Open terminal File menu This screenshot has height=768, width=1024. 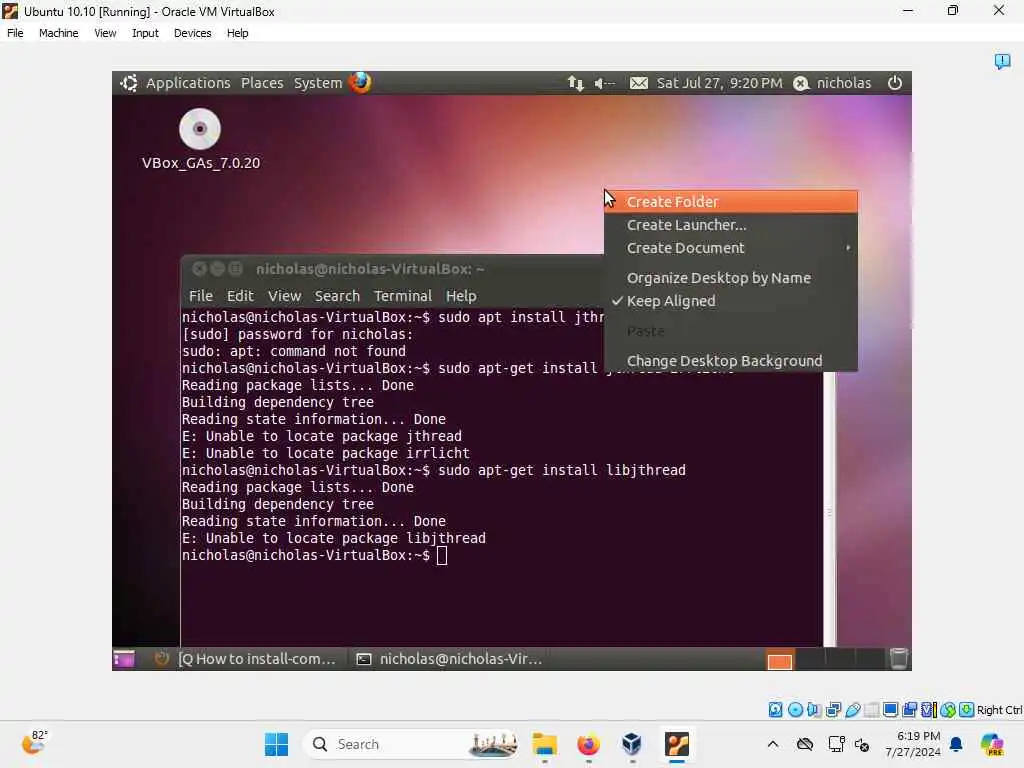(200, 296)
